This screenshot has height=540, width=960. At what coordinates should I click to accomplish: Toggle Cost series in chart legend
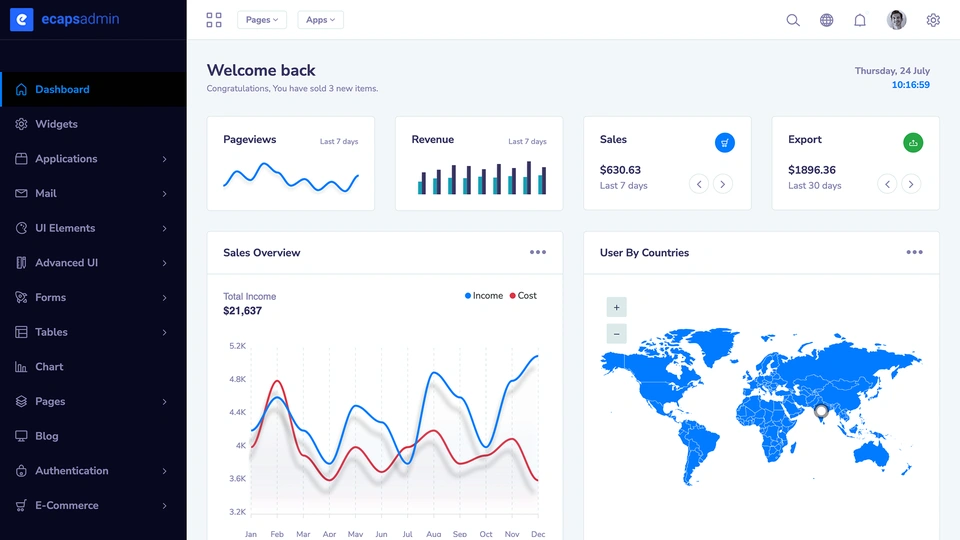(x=523, y=296)
